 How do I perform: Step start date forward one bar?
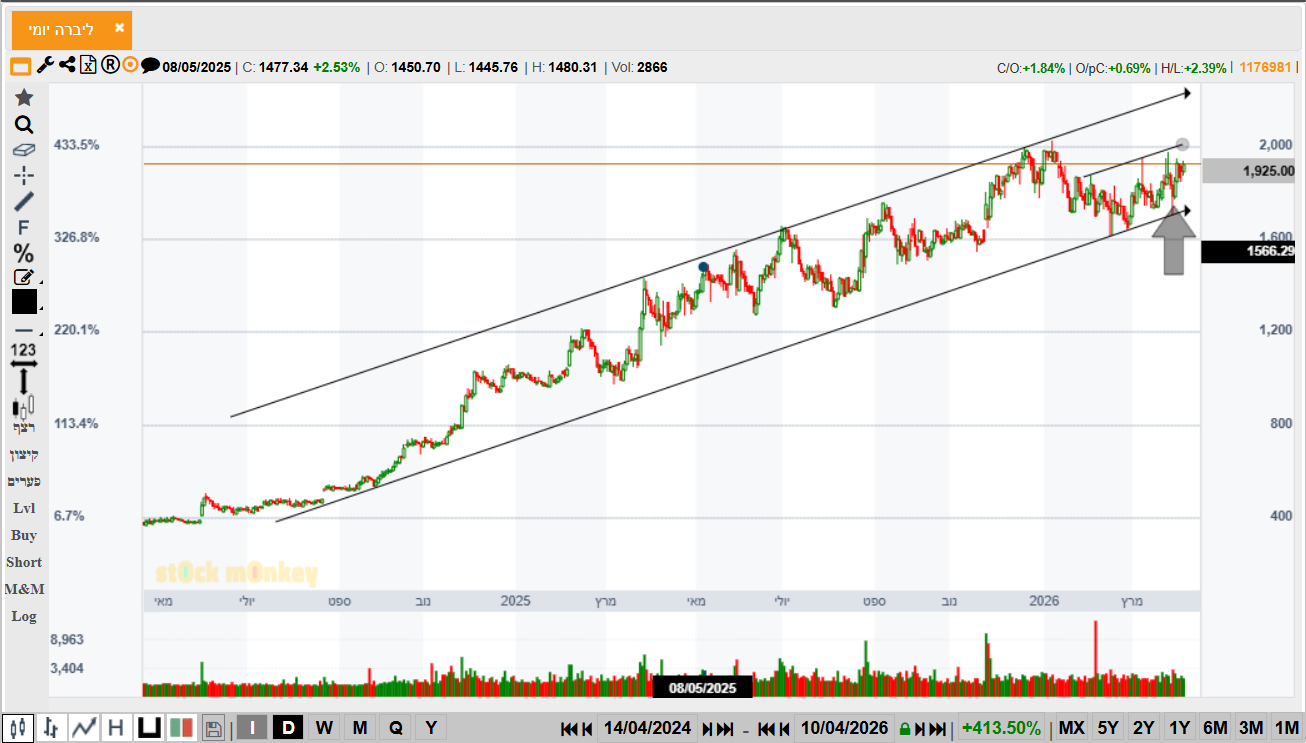pos(709,729)
